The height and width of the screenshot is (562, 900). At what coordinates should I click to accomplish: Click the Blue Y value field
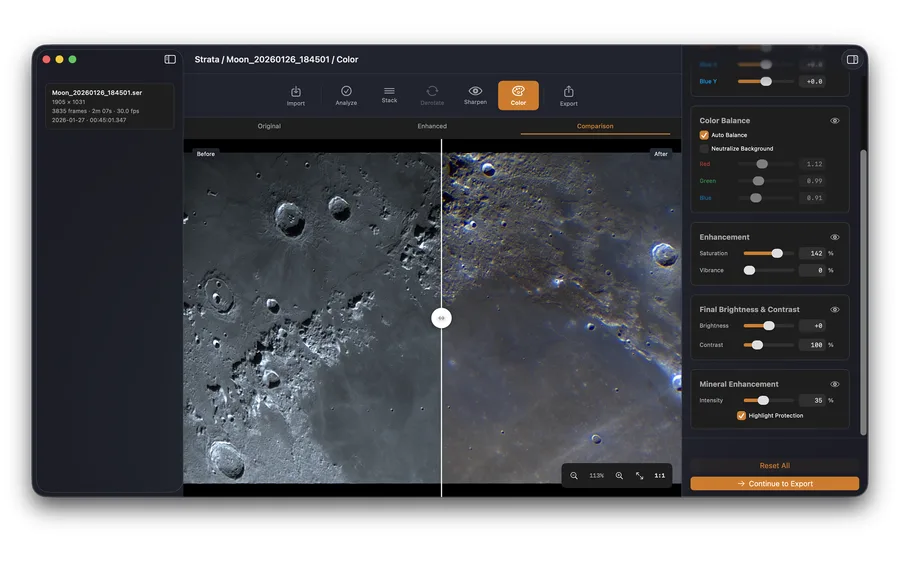point(813,82)
